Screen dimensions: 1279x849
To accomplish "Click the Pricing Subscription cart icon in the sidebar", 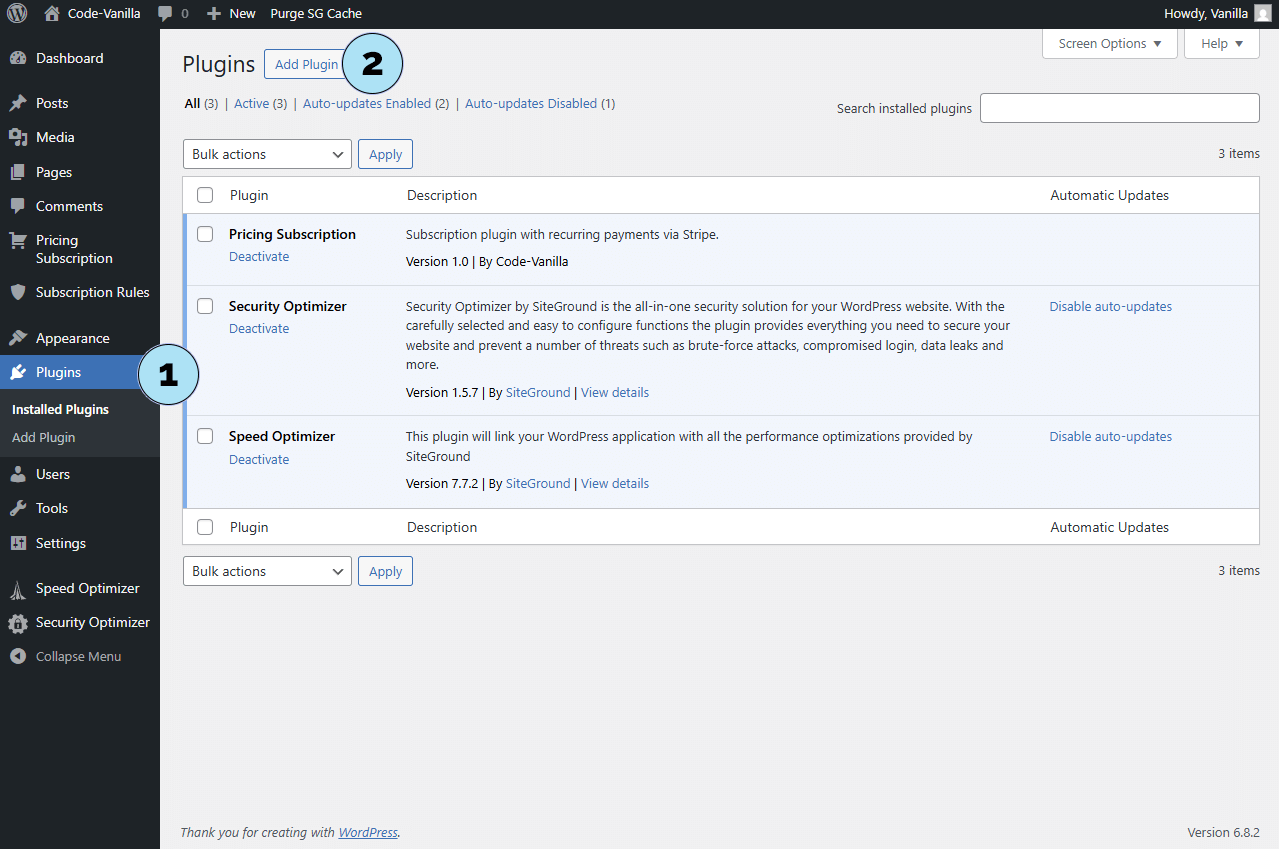I will point(18,241).
